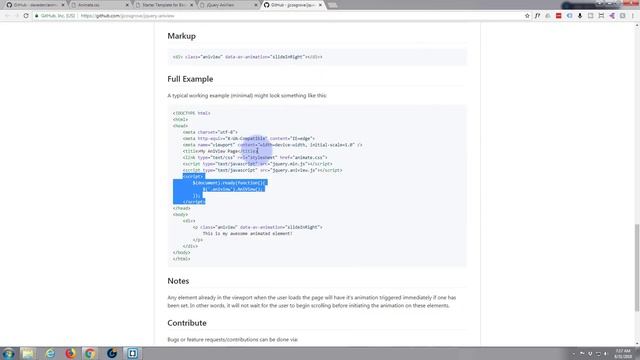640x360 pixels.
Task: Reload the GitHub page
Action: pyautogui.click(x=26, y=16)
